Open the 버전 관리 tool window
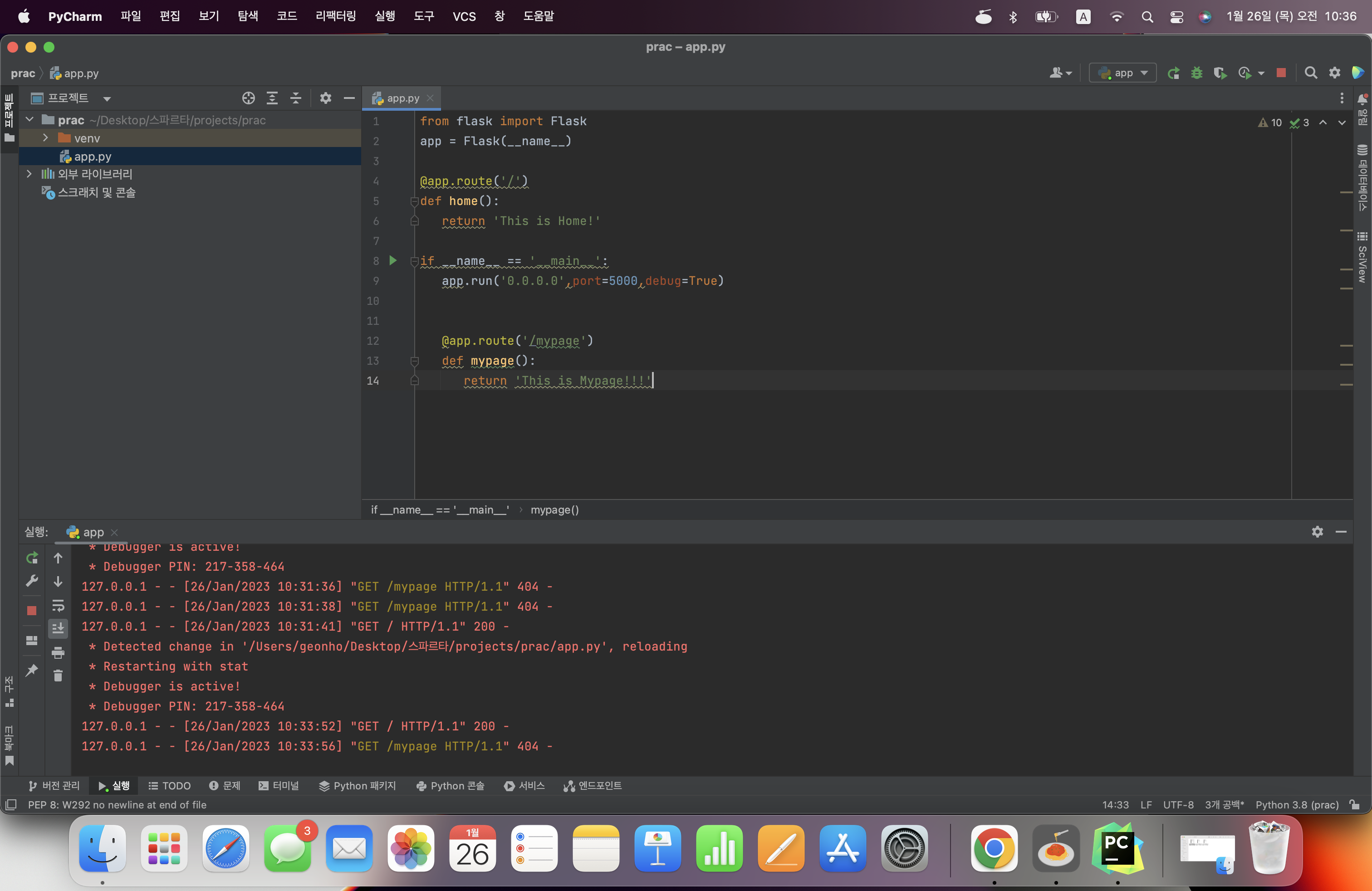This screenshot has width=1372, height=891. pyautogui.click(x=54, y=786)
